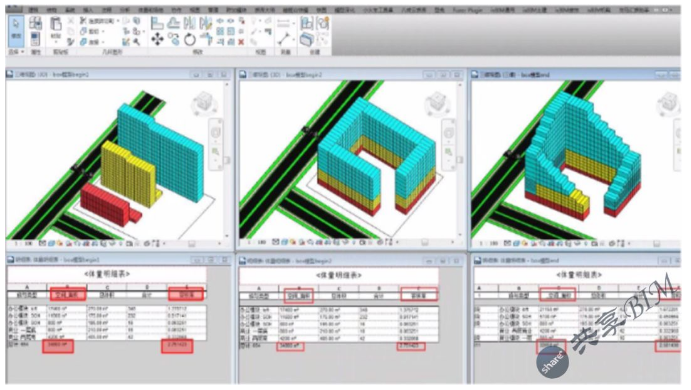Select <体量明细表> title in begin1 schedule
691x390 pixels.
(x=107, y=274)
